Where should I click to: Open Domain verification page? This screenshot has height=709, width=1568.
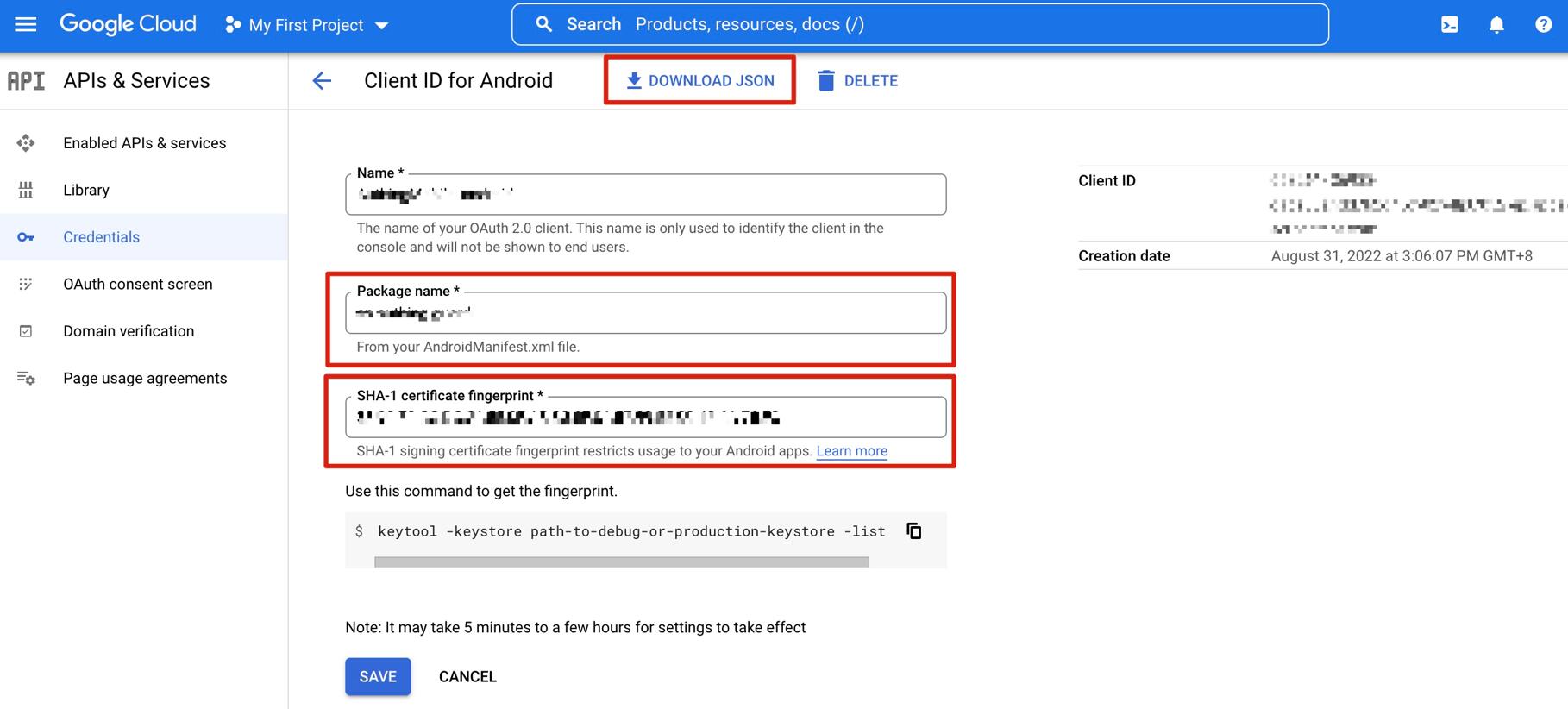(129, 331)
